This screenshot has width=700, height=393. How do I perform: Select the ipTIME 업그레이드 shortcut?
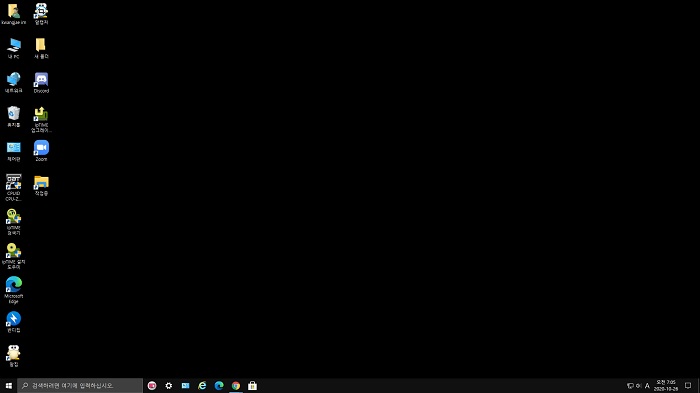41,119
